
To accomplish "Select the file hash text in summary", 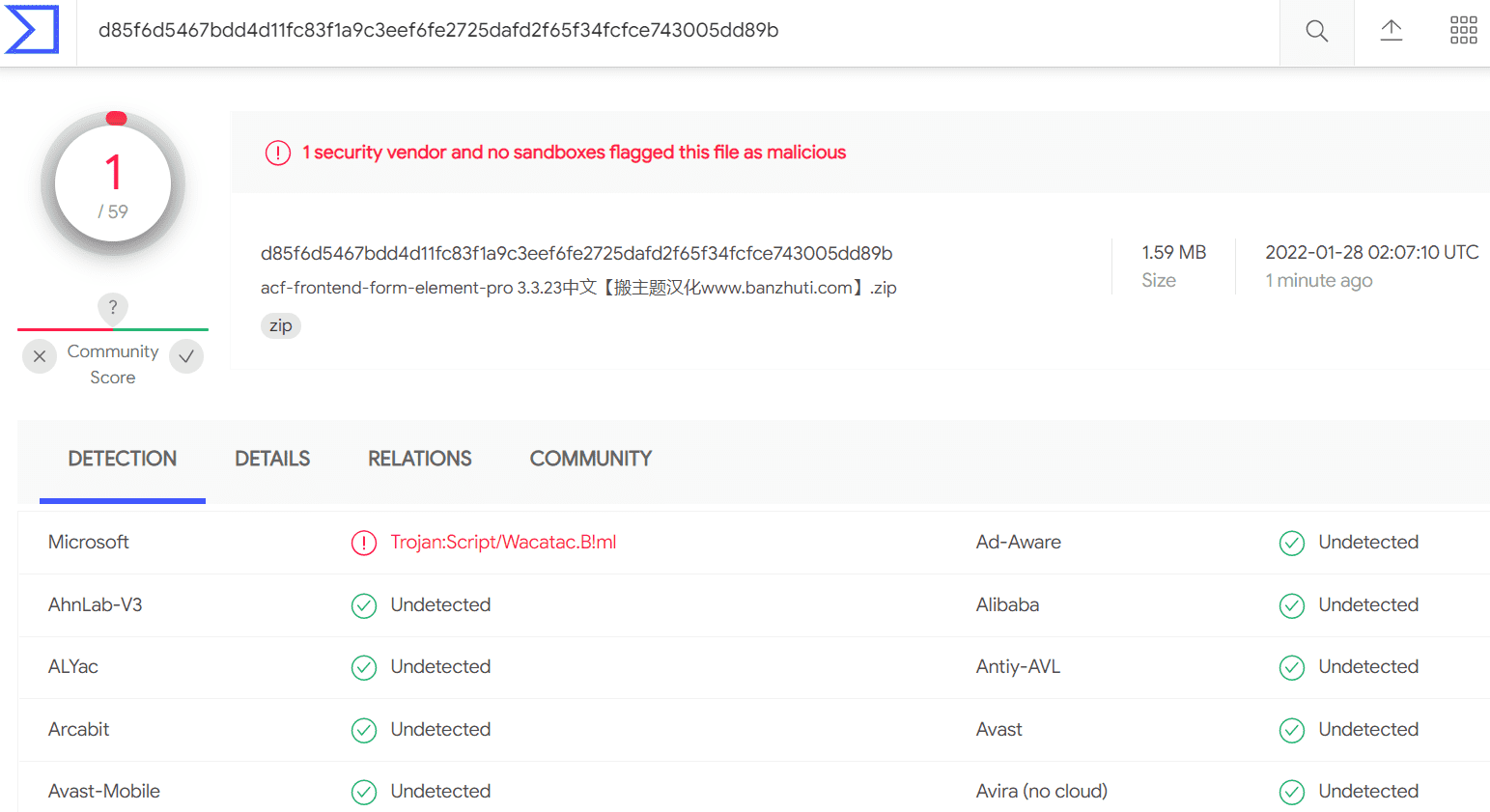I will click(576, 253).
